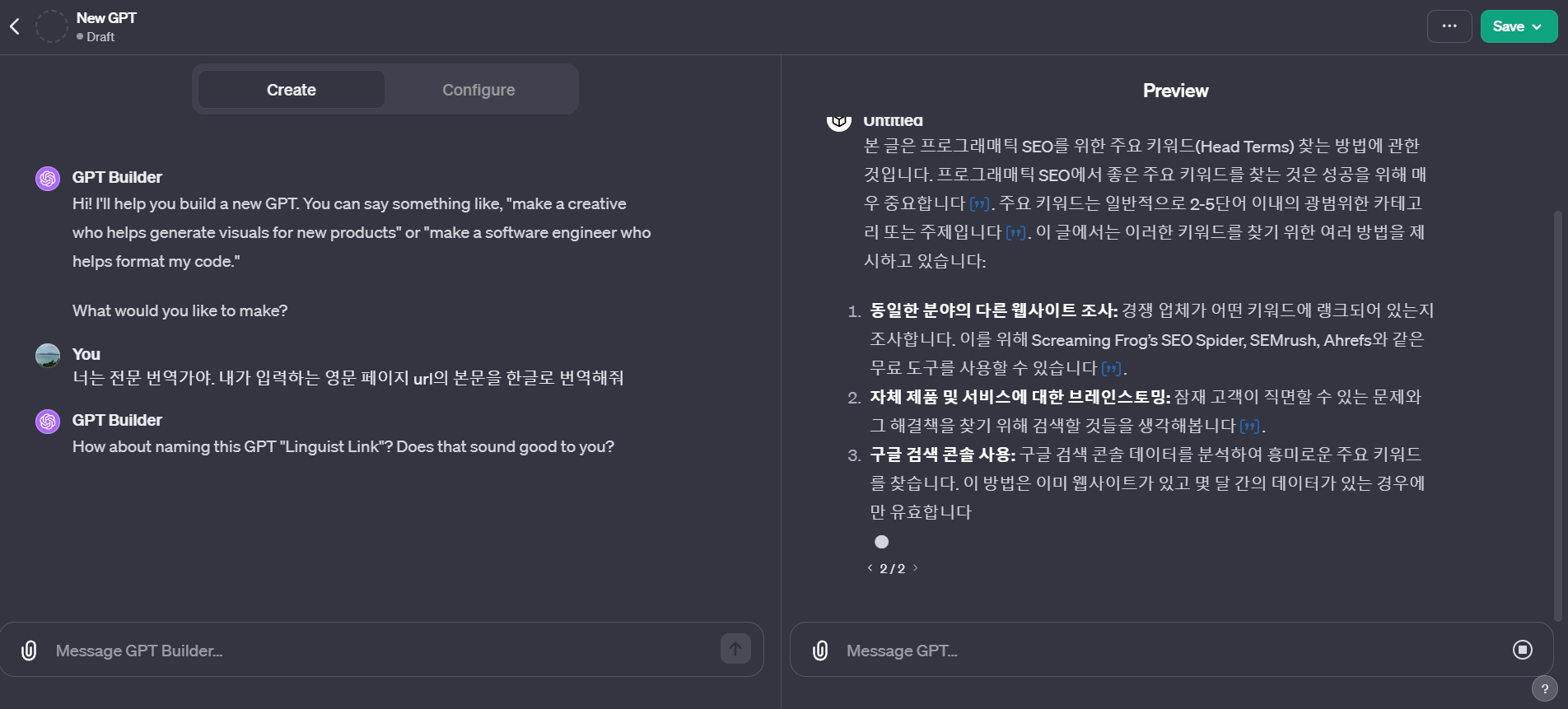Open the Save options chevron
Screen dimensions: 1568x709
coord(1537,26)
